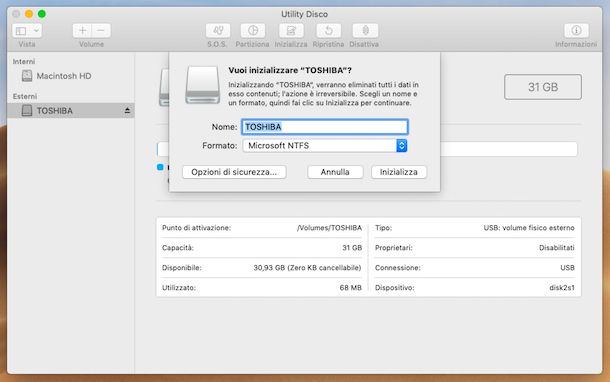Open the Formato Microsoft NTFS dropdown

coord(325,146)
